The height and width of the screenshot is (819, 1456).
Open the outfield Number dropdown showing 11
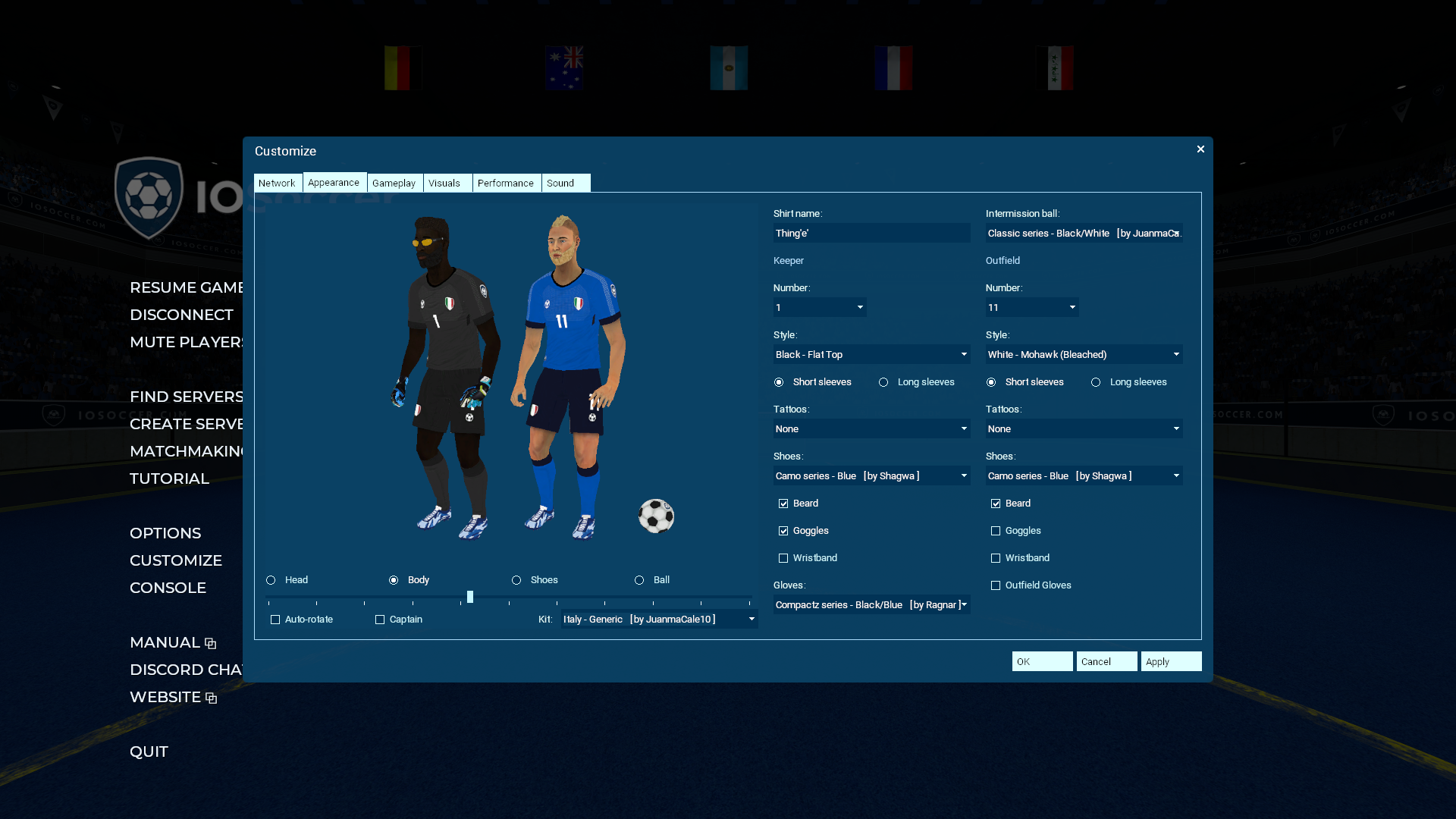tap(1031, 308)
